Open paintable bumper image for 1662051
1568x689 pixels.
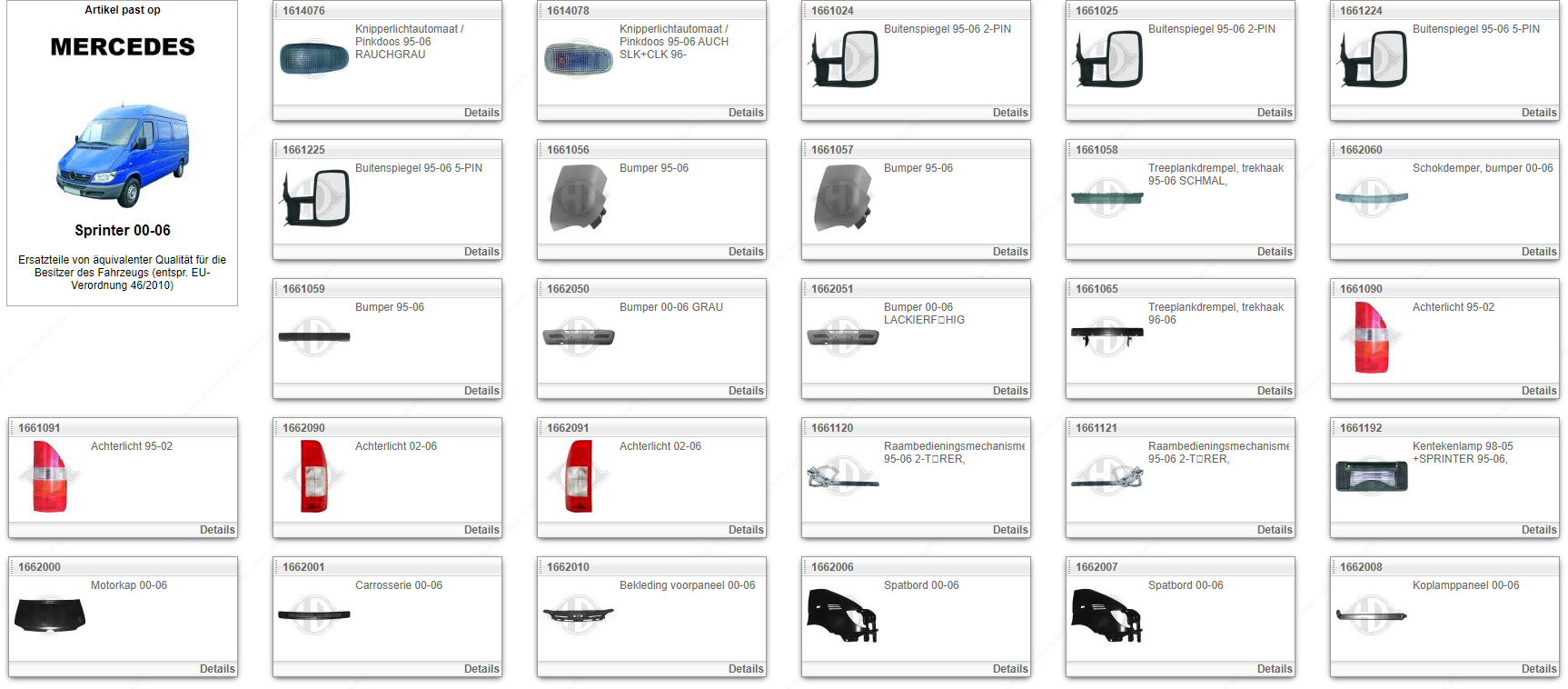[843, 337]
